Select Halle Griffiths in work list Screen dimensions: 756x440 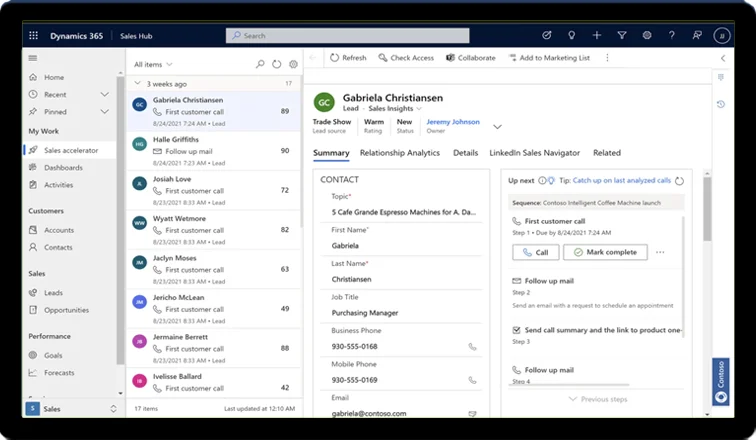click(213, 151)
